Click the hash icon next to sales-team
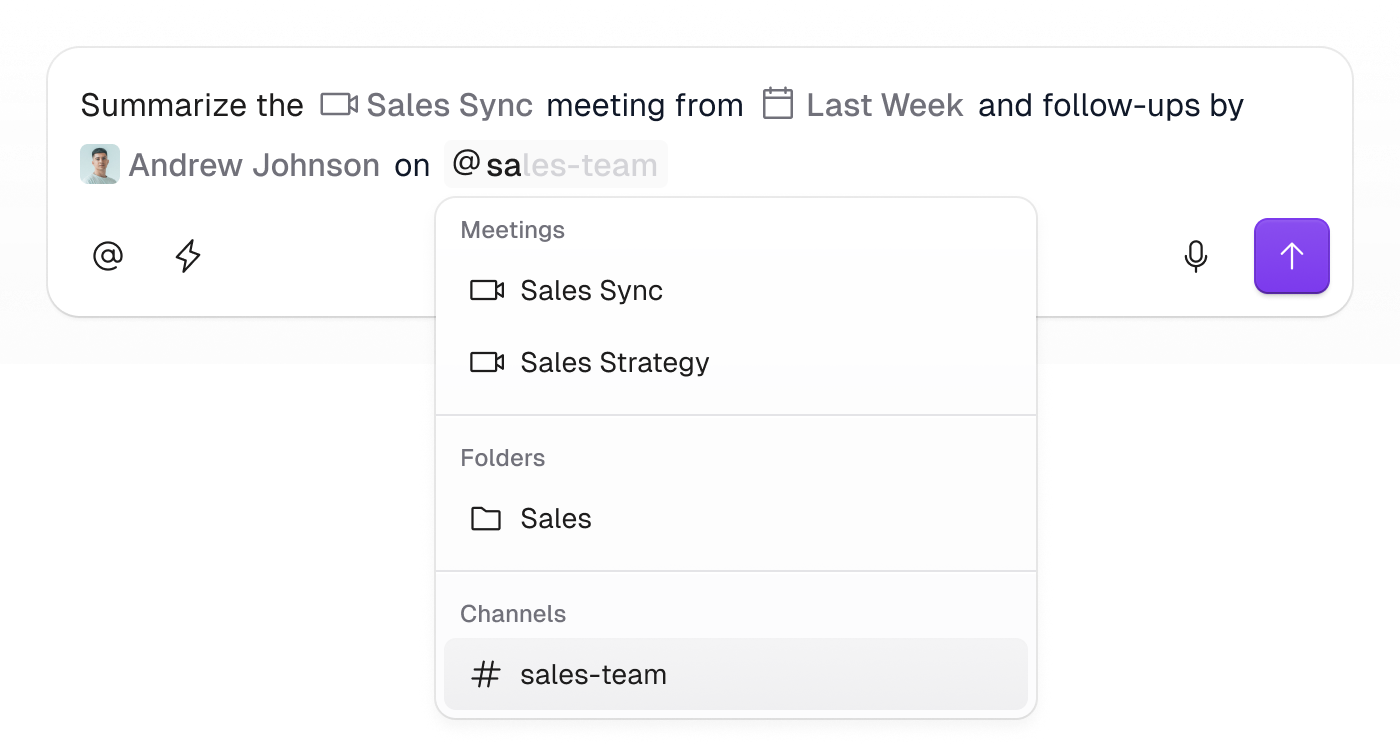Image resolution: width=1400 pixels, height=744 pixels. tap(486, 674)
